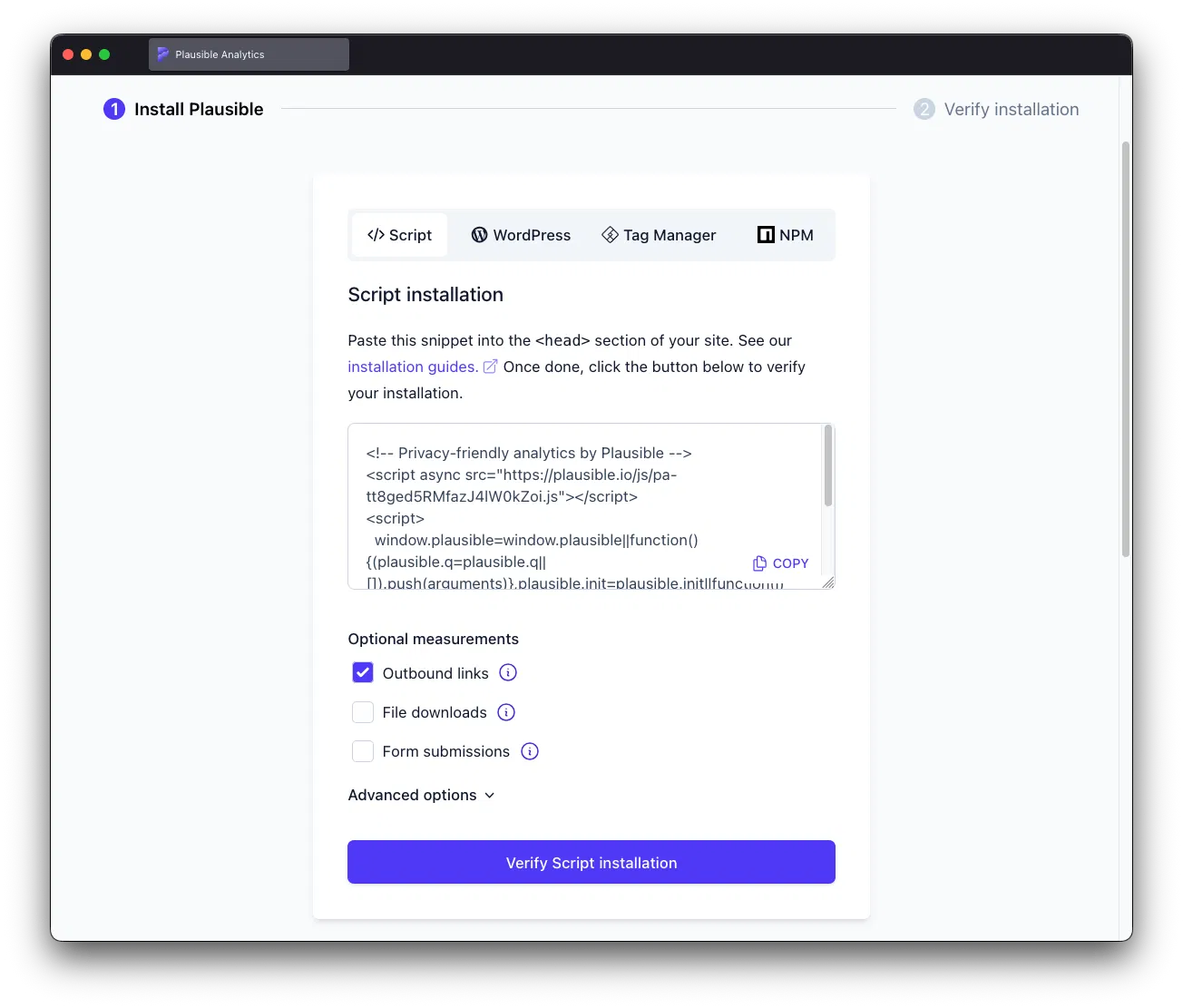Screen dimensions: 1183x1008
Task: Select the Script tab
Action: (x=399, y=235)
